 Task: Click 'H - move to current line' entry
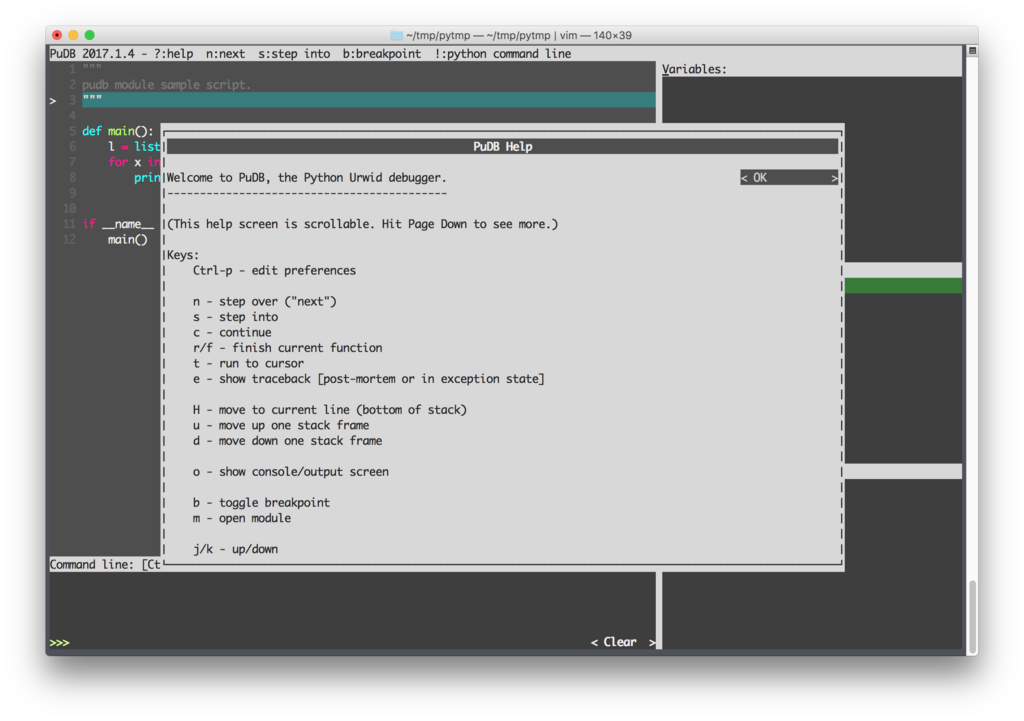pyautogui.click(x=330, y=409)
